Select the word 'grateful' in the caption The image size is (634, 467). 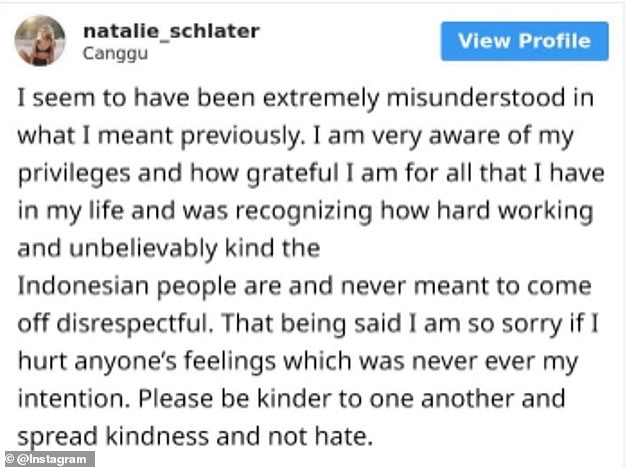pyautogui.click(x=293, y=174)
